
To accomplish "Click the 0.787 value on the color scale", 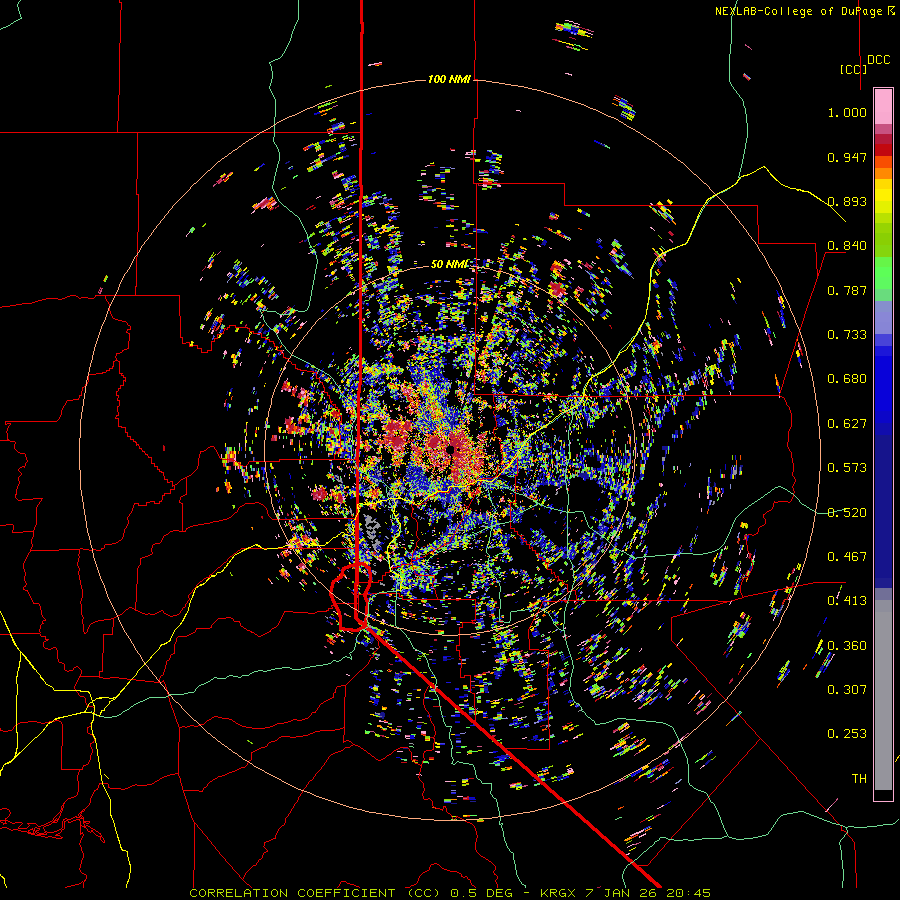I will [x=847, y=290].
